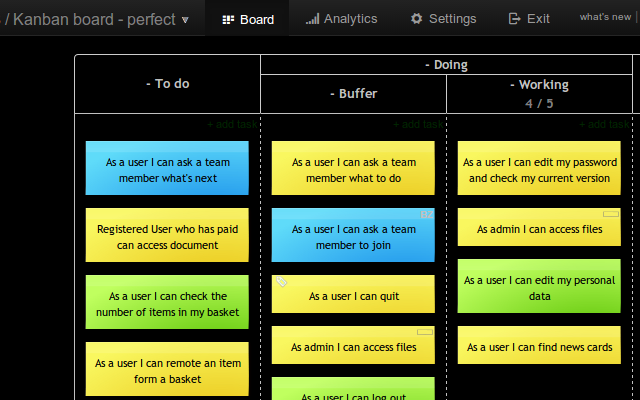This screenshot has width=640, height=400.
Task: Collapse the Working column header
Action: tap(512, 85)
